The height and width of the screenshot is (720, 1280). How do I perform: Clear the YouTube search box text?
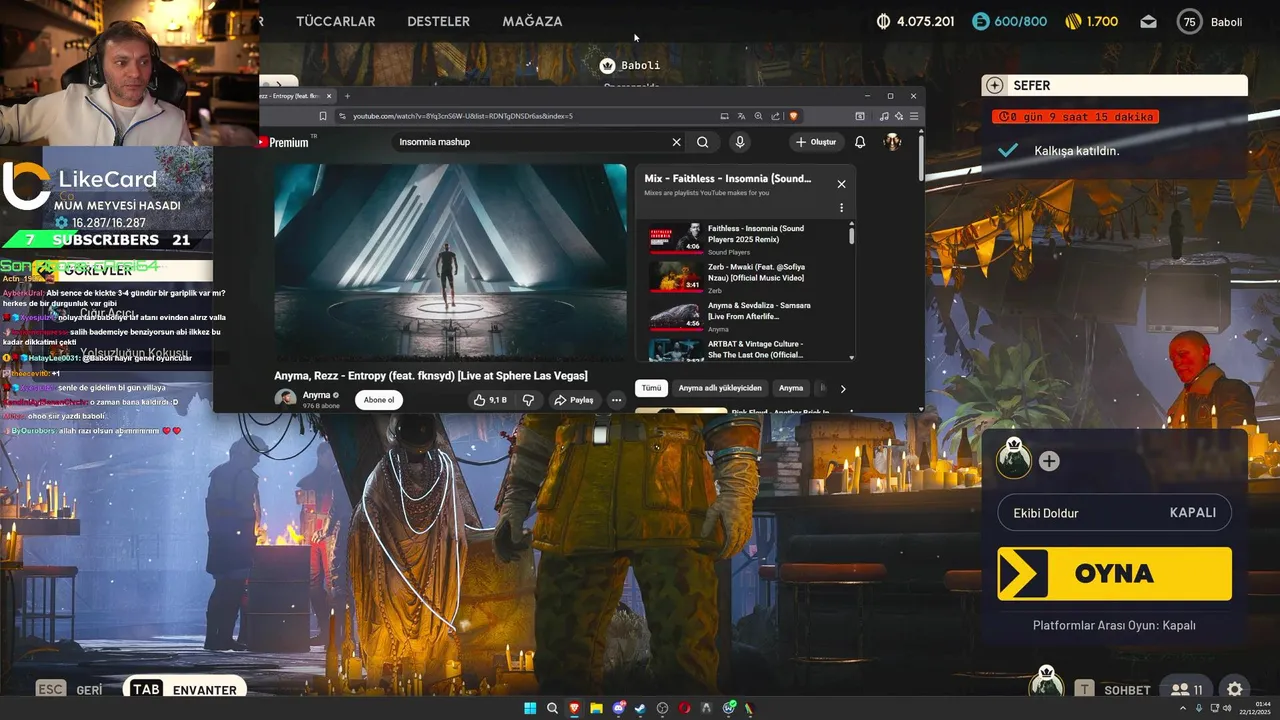pyautogui.click(x=676, y=142)
